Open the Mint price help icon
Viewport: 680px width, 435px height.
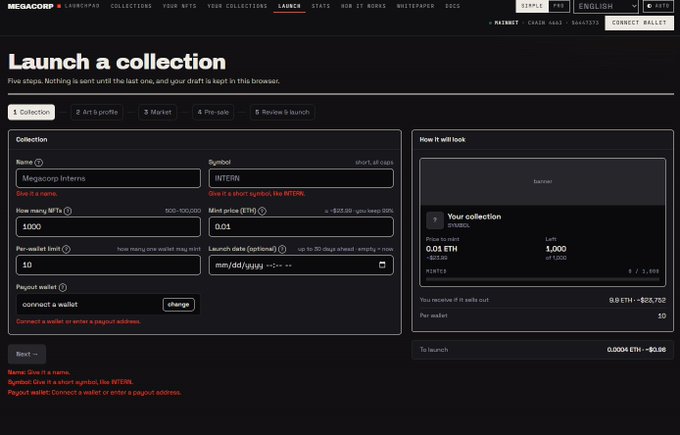click(262, 211)
